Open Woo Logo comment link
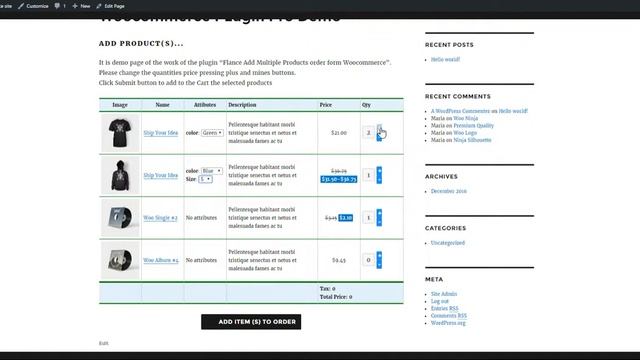The image size is (640, 360). click(465, 133)
